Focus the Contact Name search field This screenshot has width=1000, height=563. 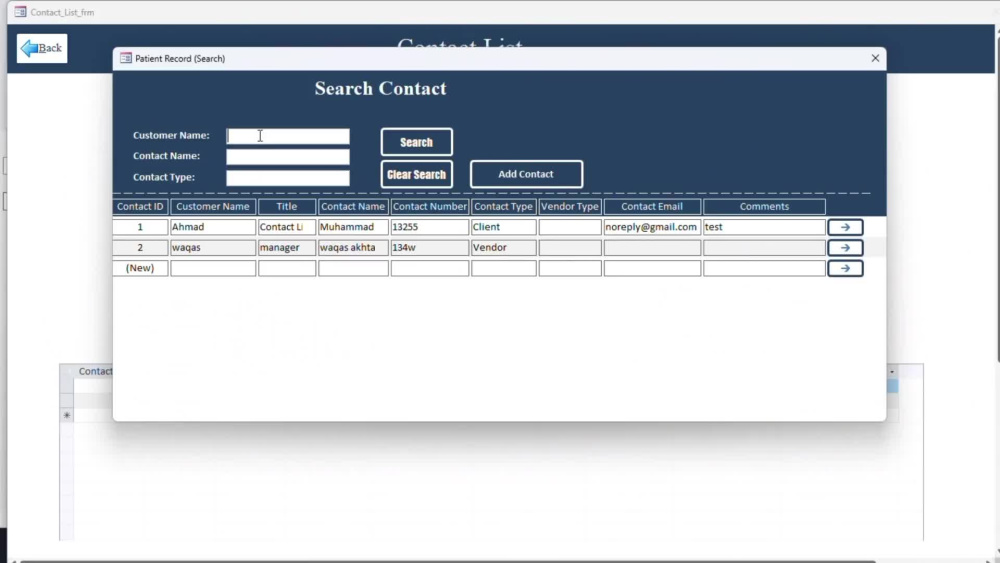point(288,156)
